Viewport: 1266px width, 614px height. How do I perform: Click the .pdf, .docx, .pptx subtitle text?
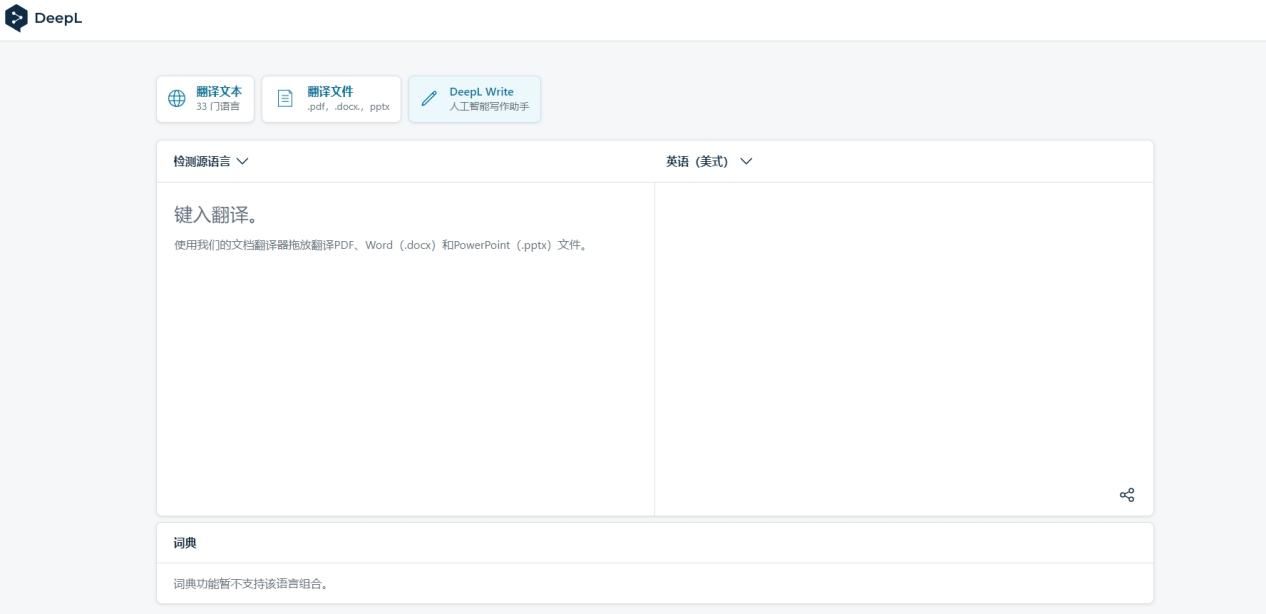pyautogui.click(x=348, y=107)
